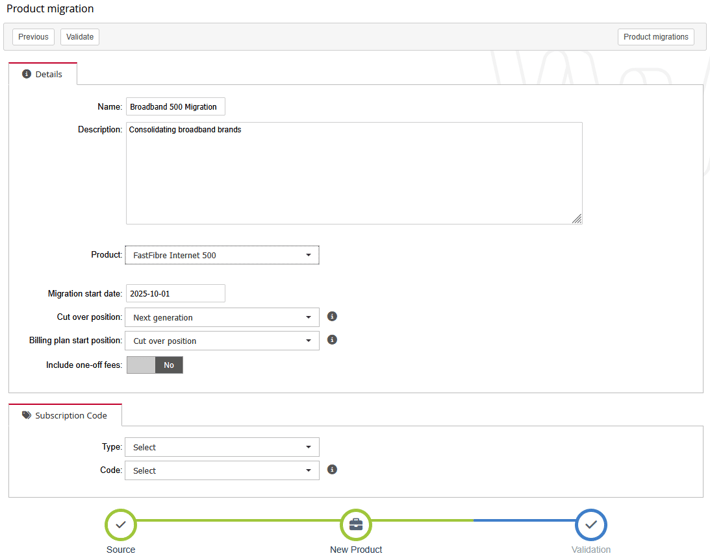710x558 pixels.
Task: Click the New Product step label
Action: tap(356, 549)
